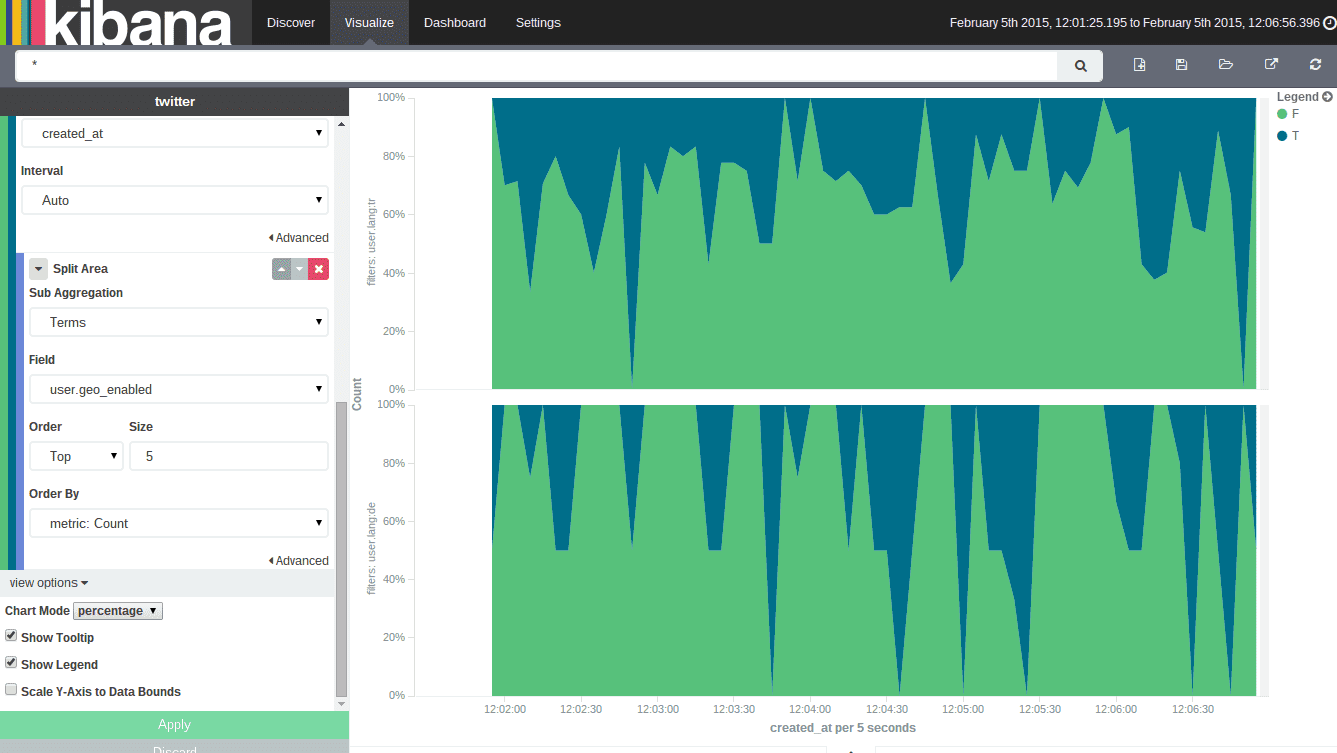Click the T legend color dot
Viewport: 1337px width, 753px height.
pos(1283,136)
